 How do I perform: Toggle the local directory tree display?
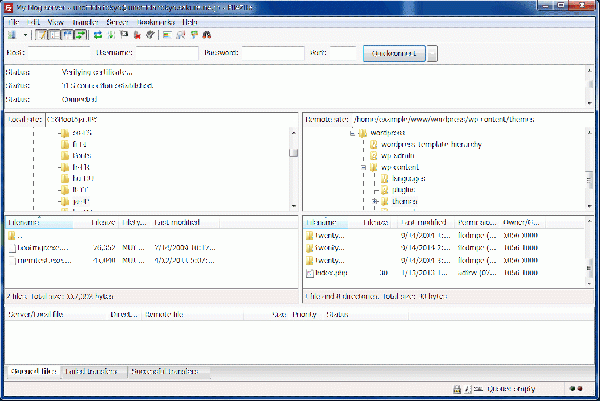pos(54,35)
